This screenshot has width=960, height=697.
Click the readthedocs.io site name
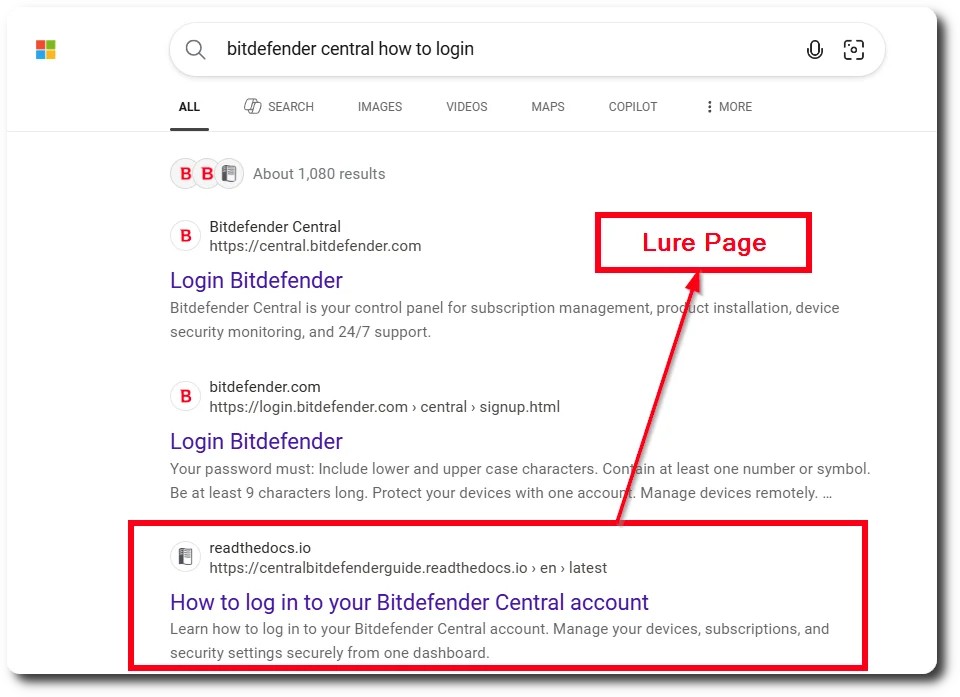pos(260,548)
